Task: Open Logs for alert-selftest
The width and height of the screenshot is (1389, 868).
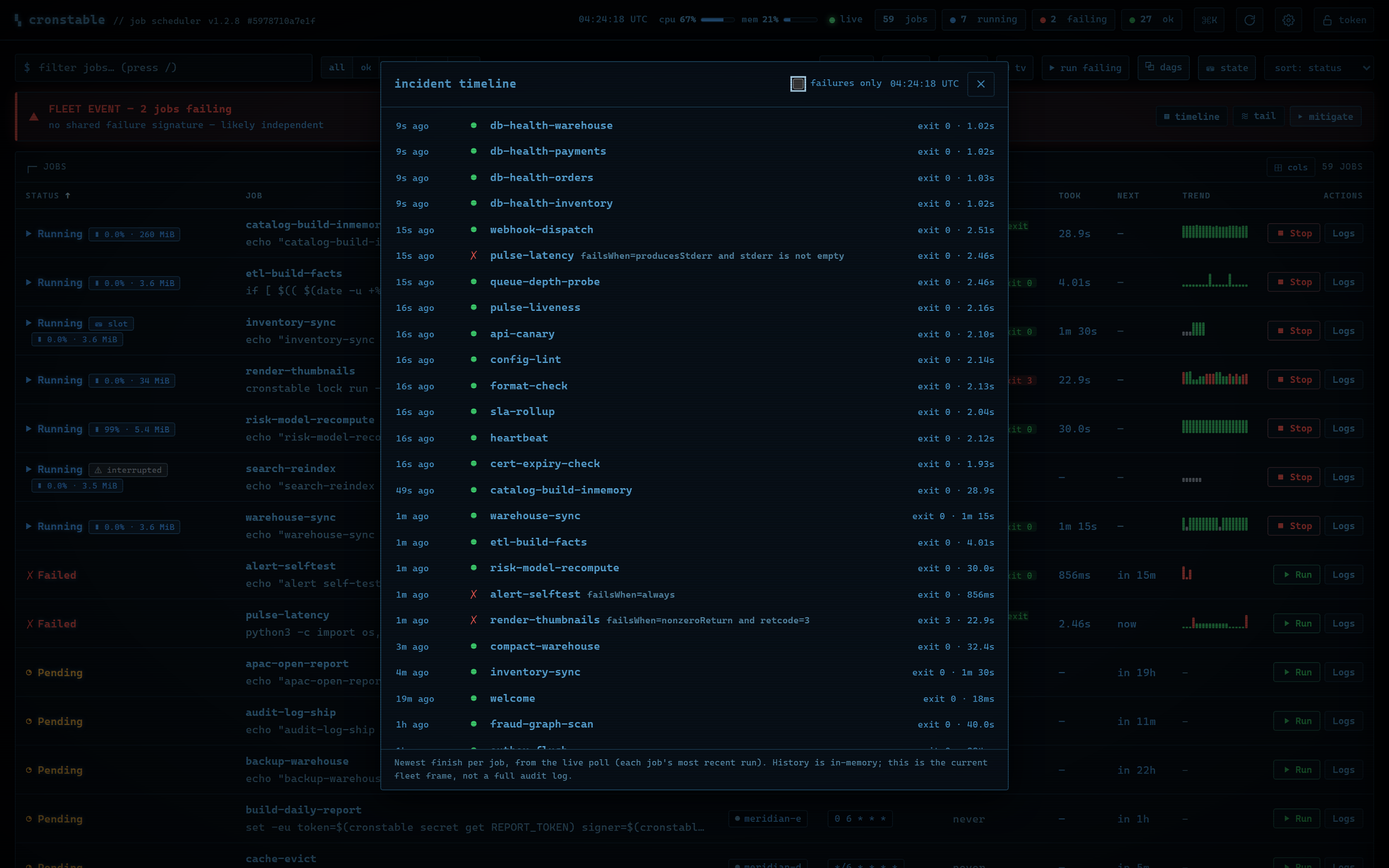Action: (1343, 575)
